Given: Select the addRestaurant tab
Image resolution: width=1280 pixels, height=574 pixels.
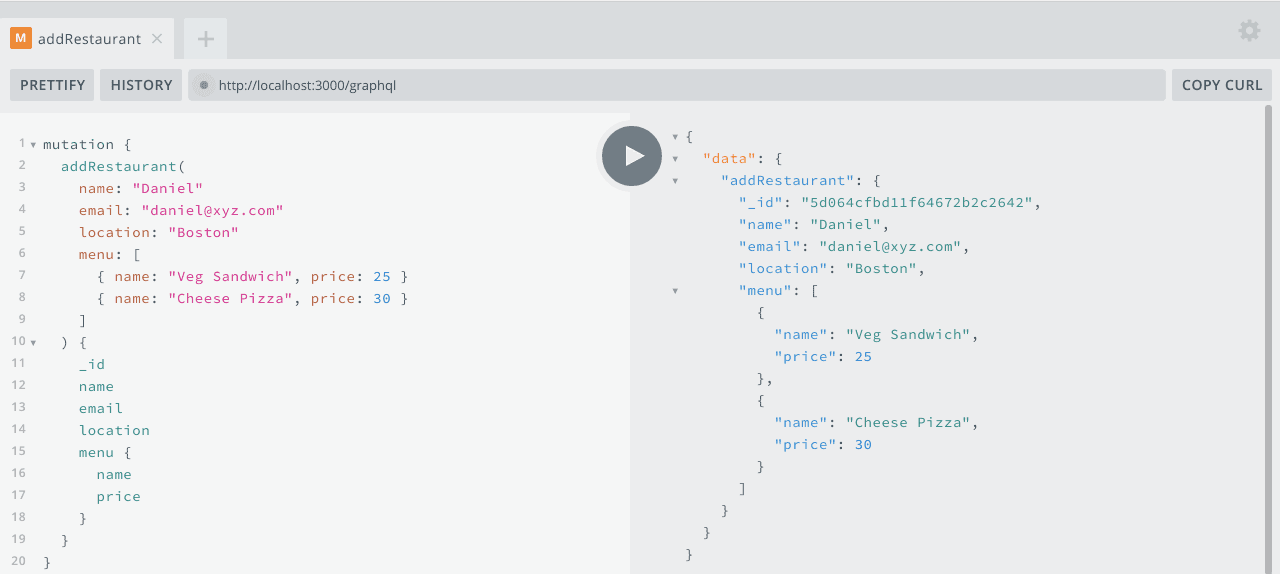Looking at the screenshot, I should (x=89, y=39).
